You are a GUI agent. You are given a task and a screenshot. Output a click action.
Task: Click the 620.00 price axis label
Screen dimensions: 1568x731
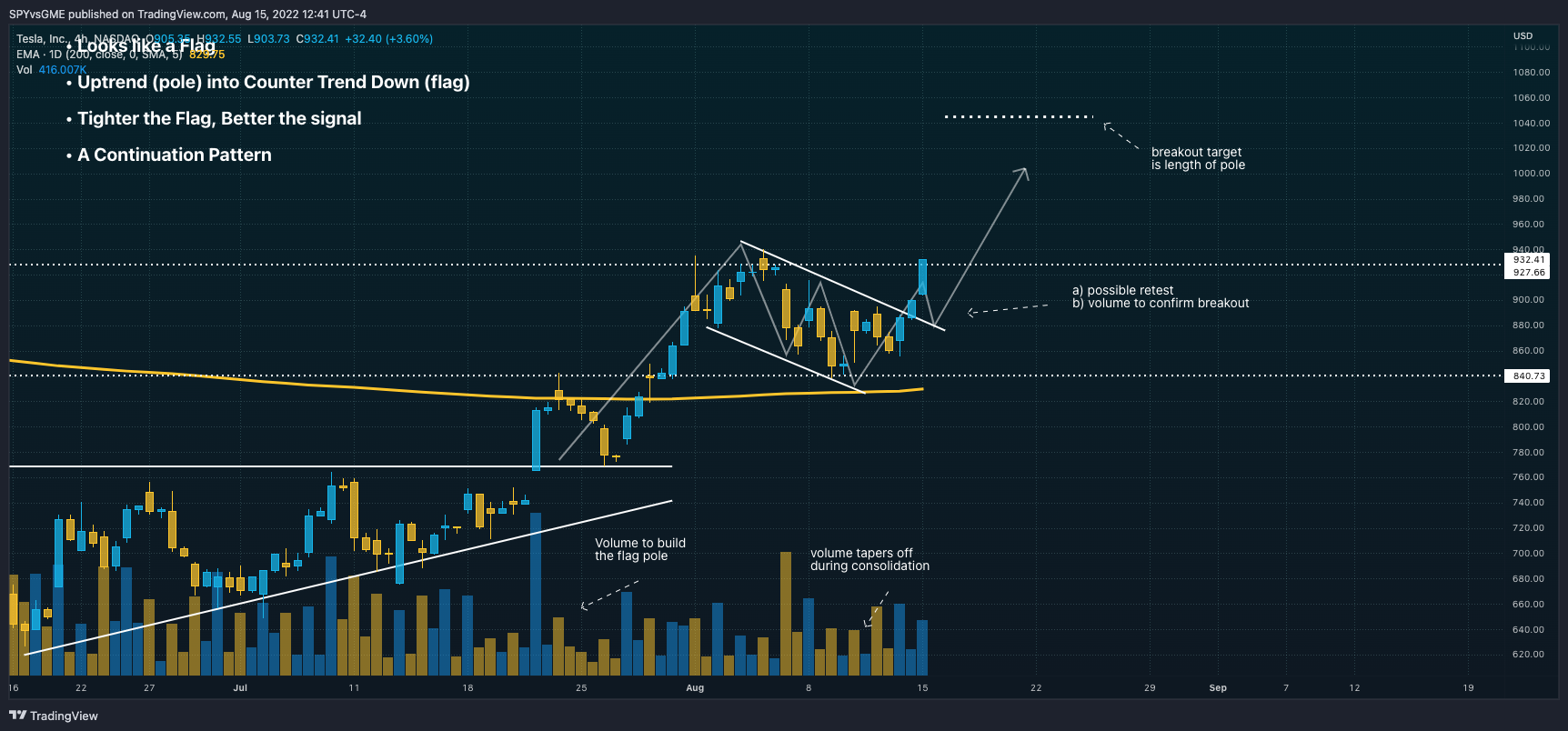pyautogui.click(x=1528, y=654)
